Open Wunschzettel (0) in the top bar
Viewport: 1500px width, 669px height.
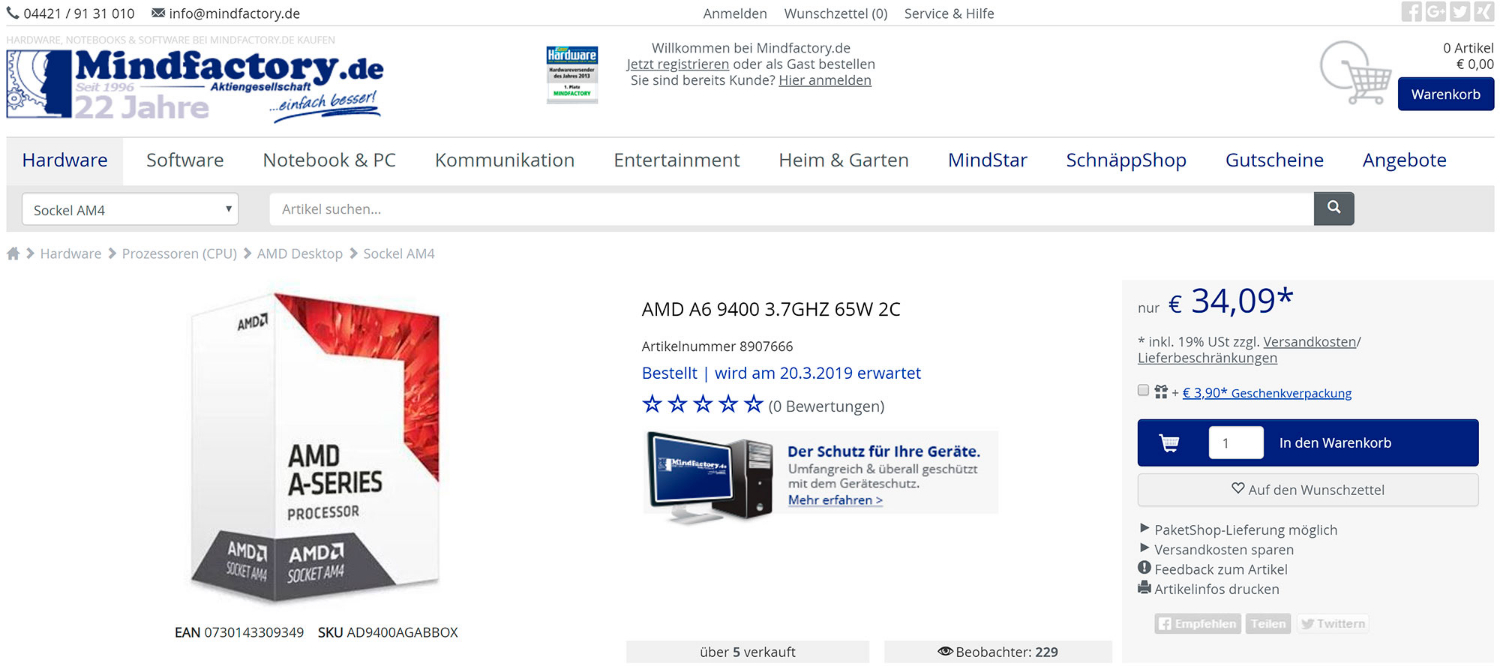pyautogui.click(x=836, y=13)
